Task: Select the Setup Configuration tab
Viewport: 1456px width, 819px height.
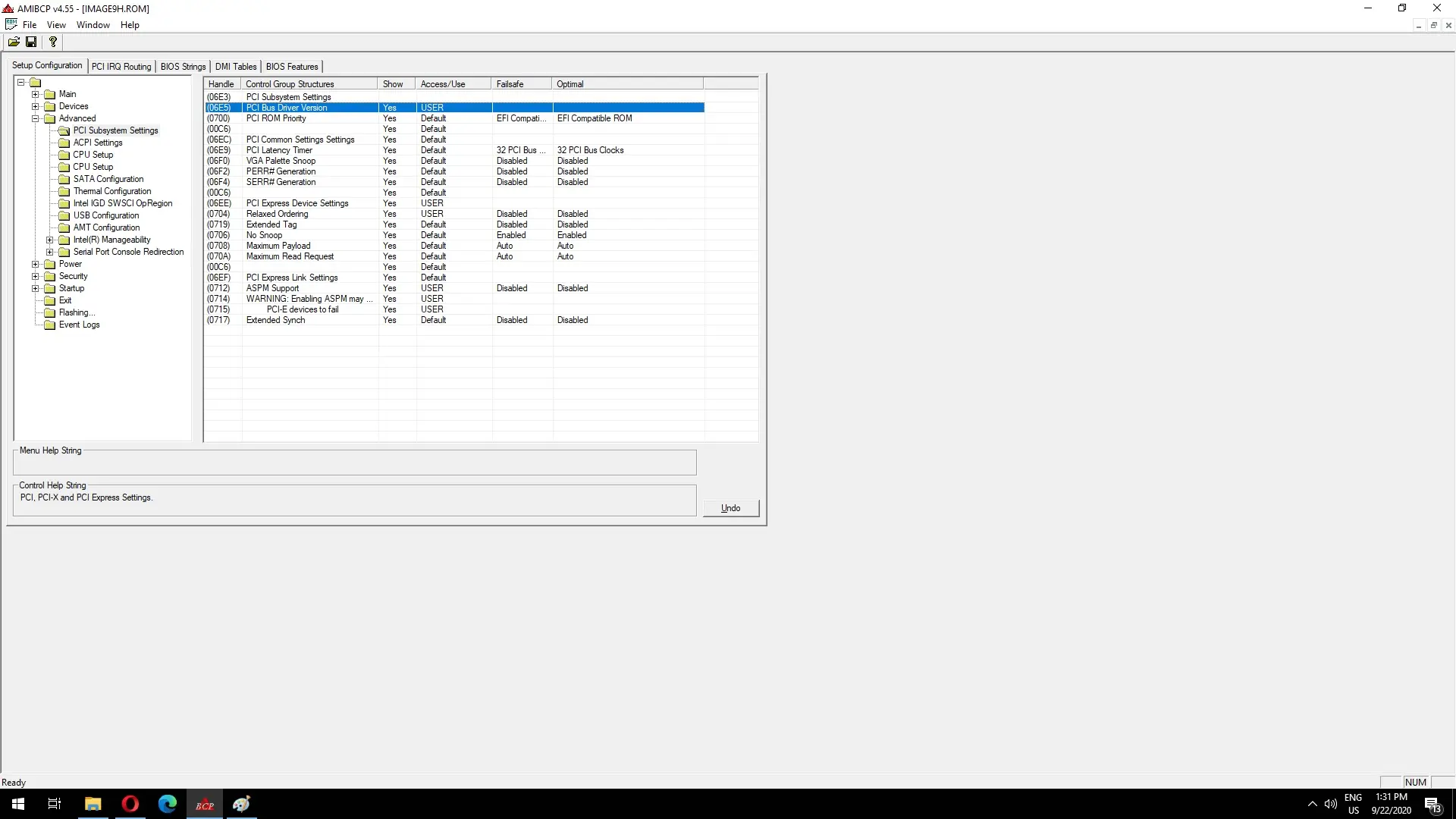Action: [47, 65]
